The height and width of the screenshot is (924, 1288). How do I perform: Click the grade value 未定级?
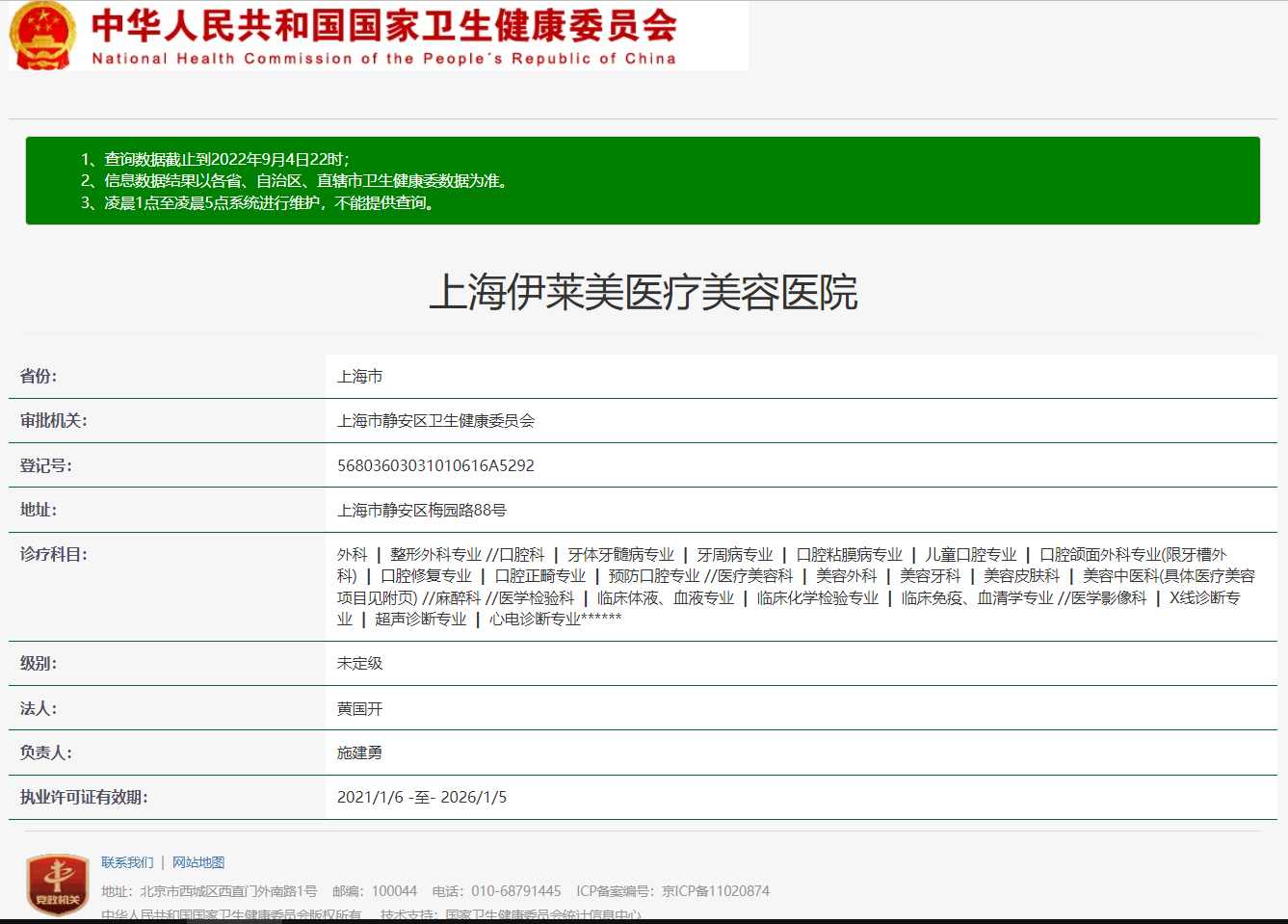tap(360, 663)
